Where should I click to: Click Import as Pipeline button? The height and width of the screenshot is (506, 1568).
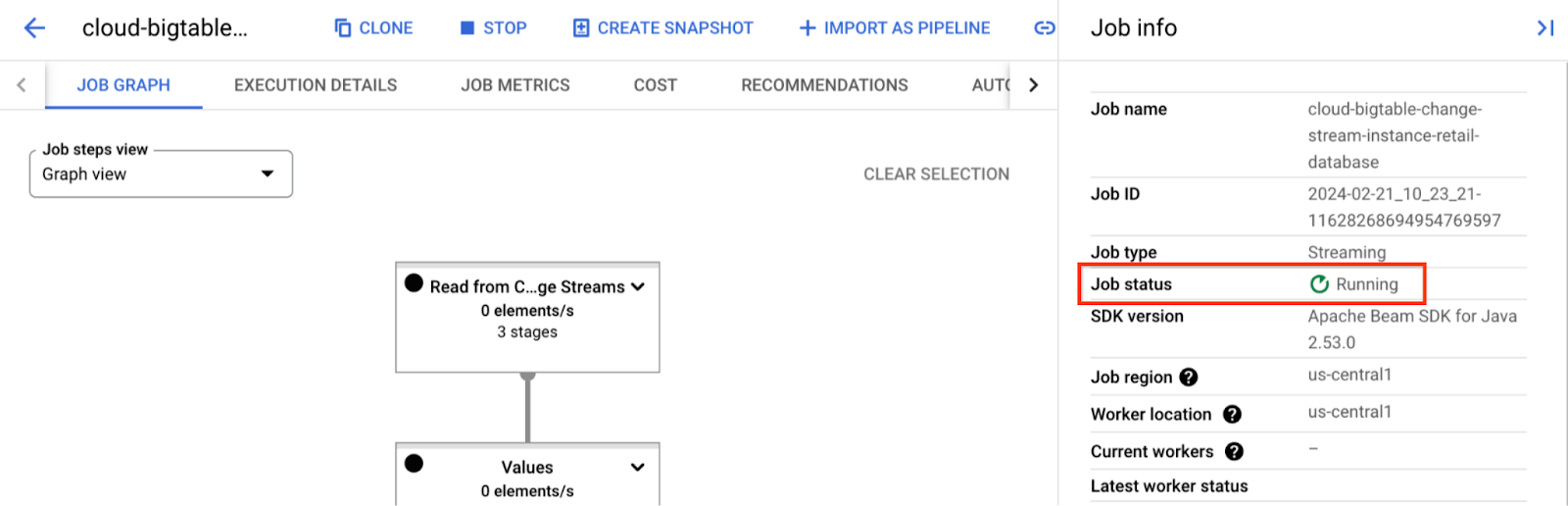pos(895,28)
